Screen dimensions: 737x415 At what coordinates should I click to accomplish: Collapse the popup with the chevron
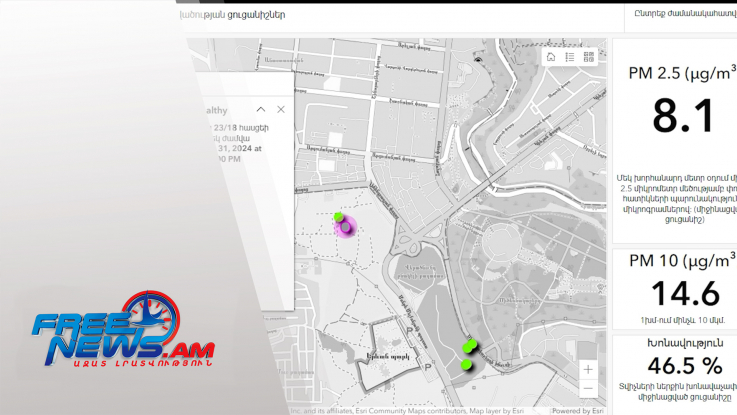[x=261, y=110]
